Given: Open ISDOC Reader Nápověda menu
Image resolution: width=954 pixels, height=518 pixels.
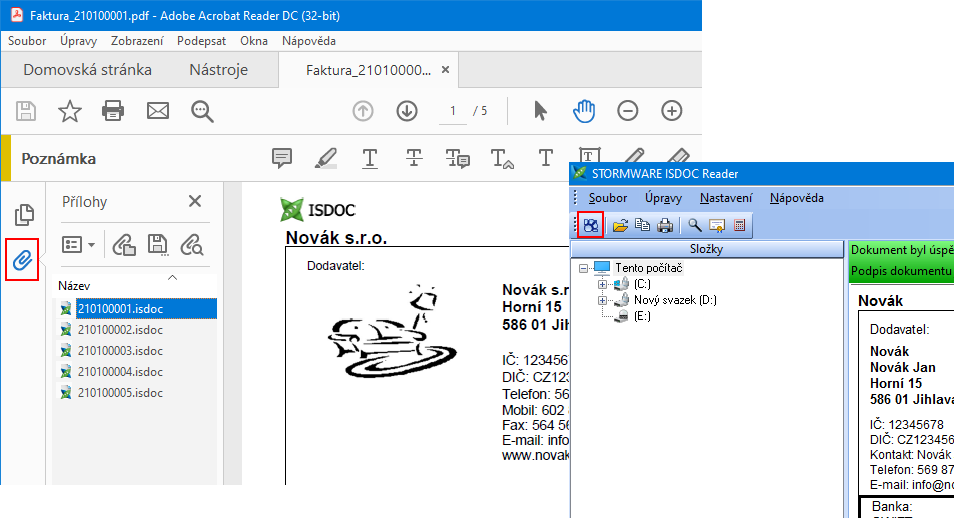Looking at the screenshot, I should 796,198.
